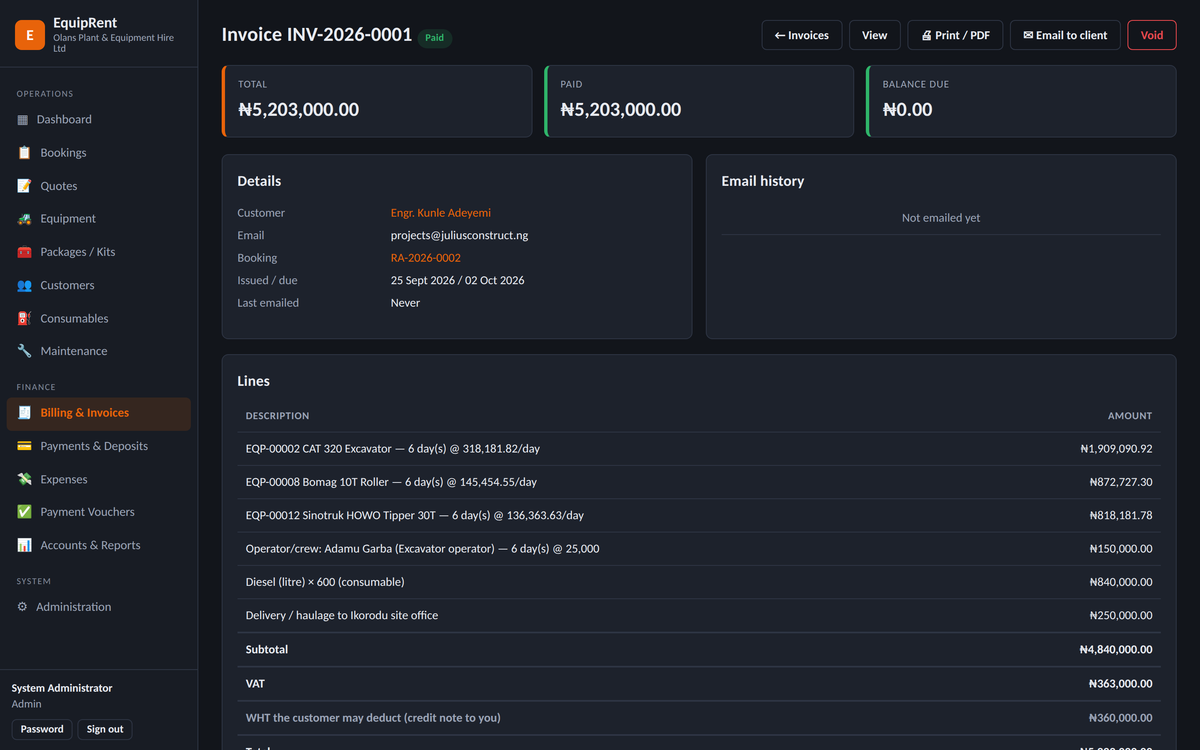1200x750 pixels.
Task: Click the Diesel (litre) × 600 line
Action: tap(699, 582)
